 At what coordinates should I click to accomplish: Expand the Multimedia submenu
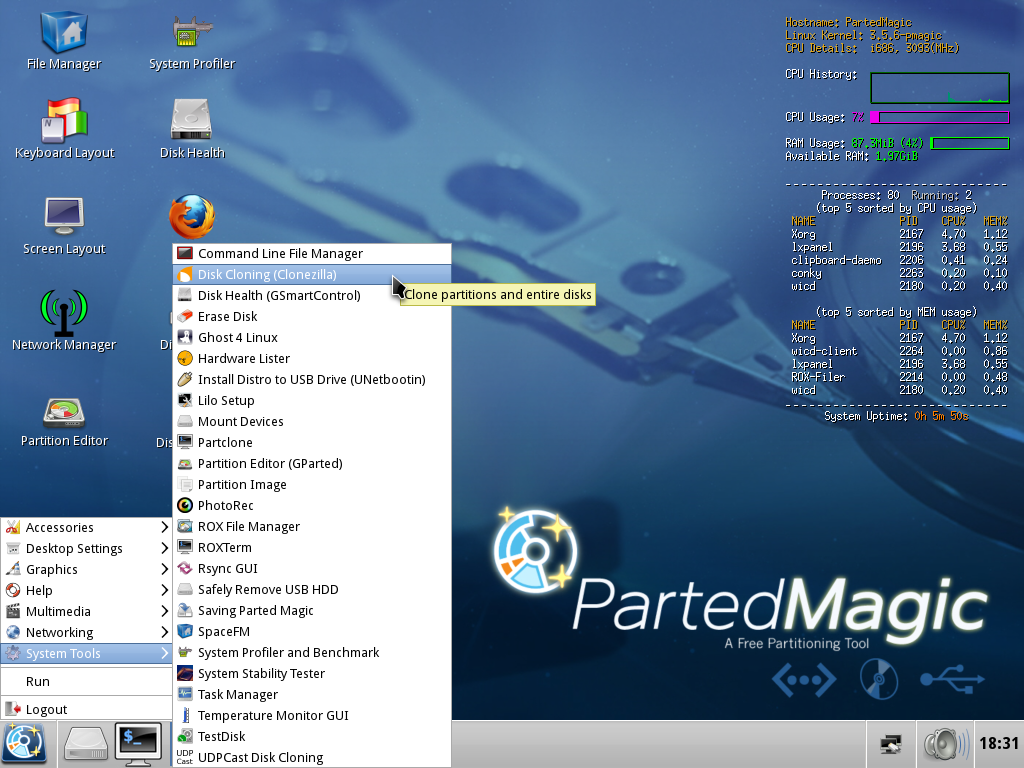86,611
